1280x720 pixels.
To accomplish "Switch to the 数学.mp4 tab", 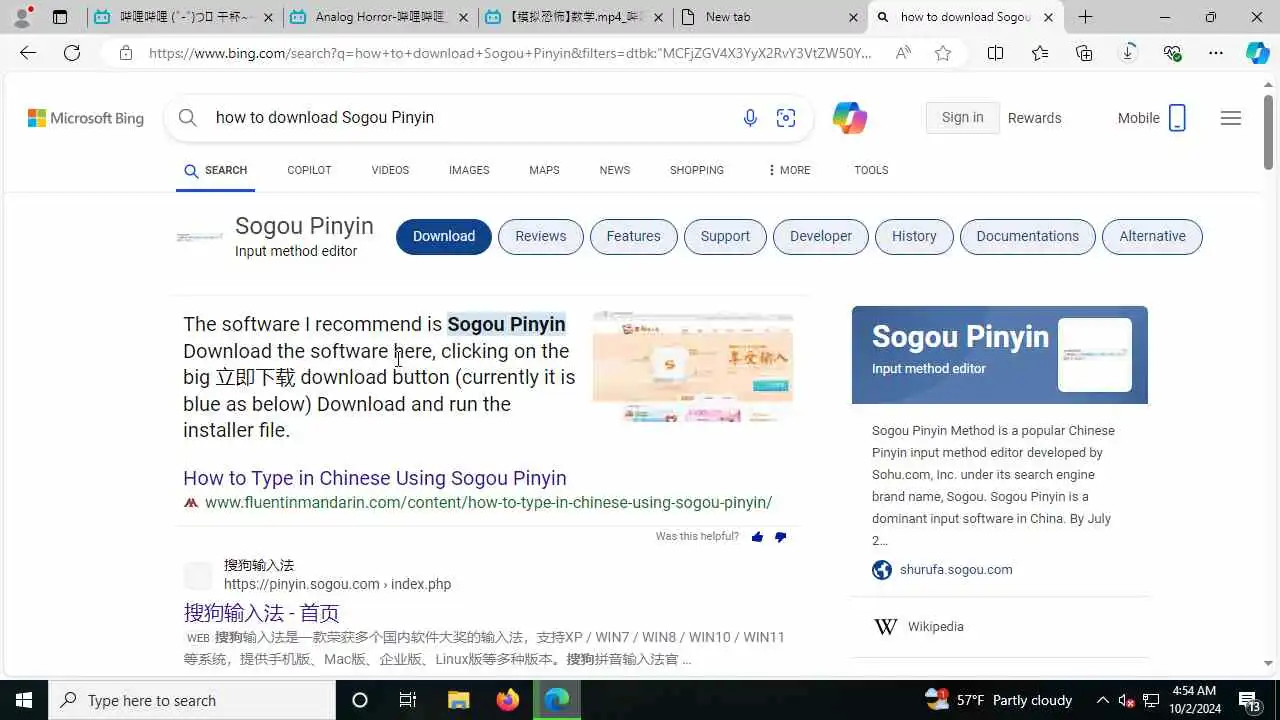I will [x=575, y=17].
